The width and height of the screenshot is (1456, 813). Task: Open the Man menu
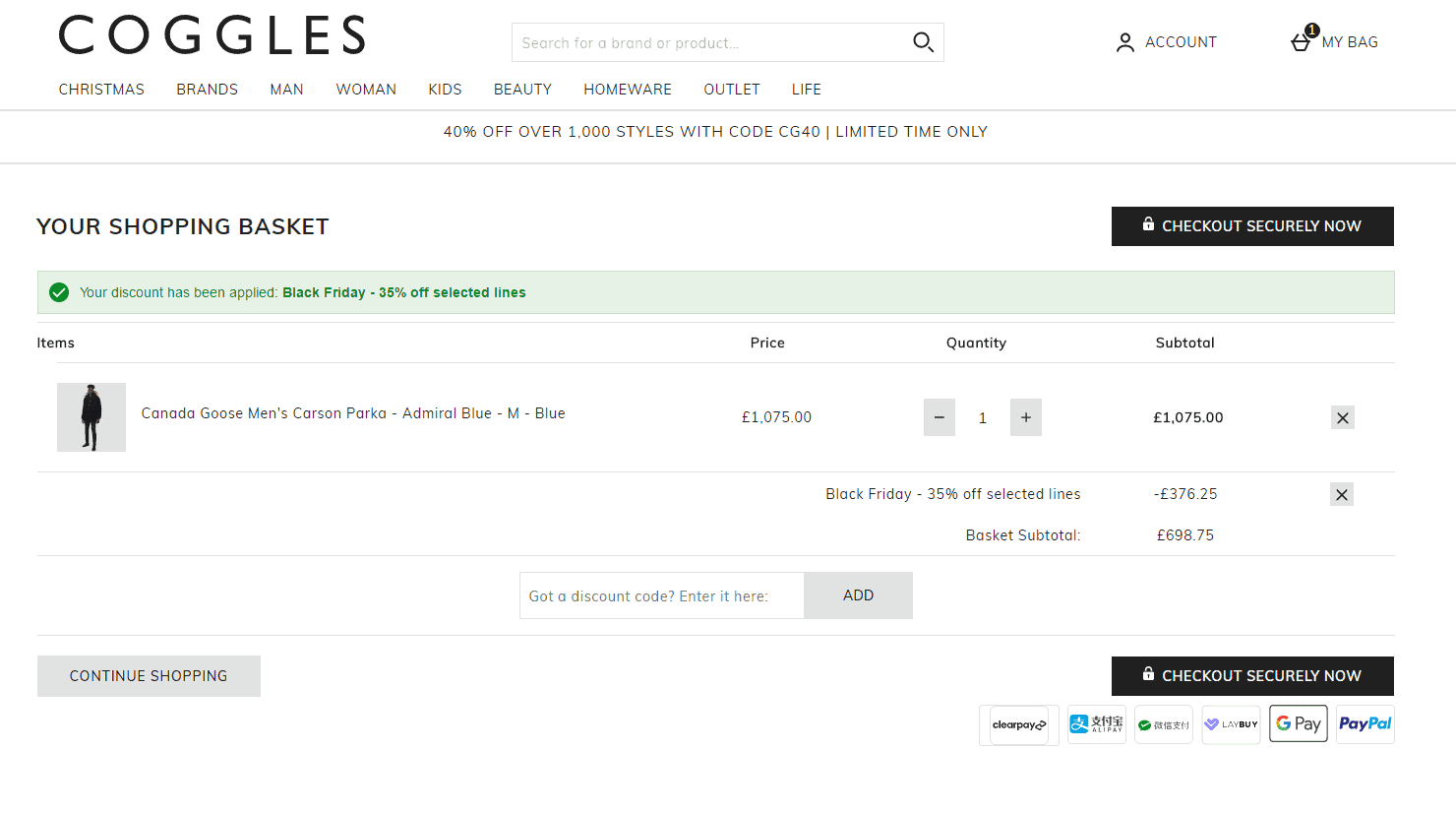[x=287, y=90]
